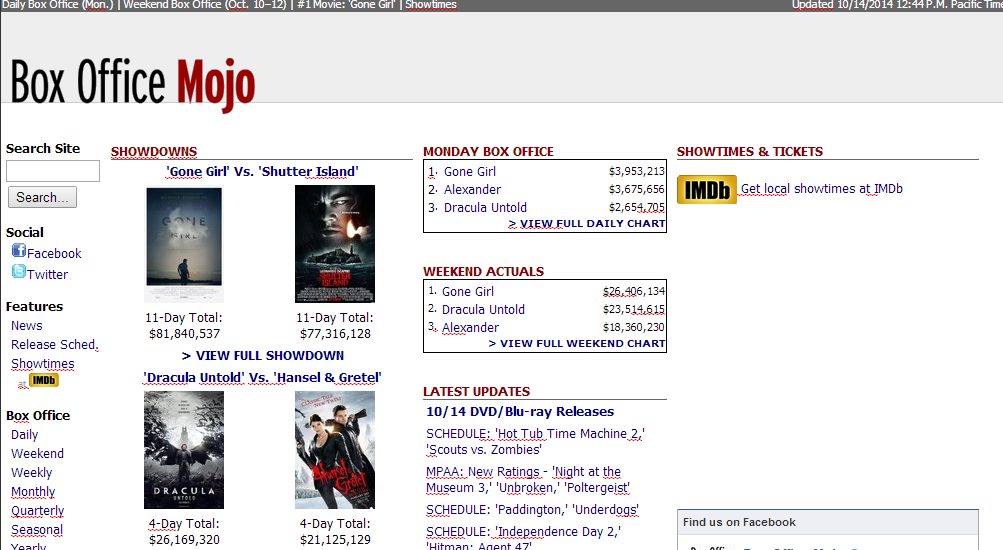
Task: Click Get local showtimes at IMDb
Action: click(x=821, y=189)
